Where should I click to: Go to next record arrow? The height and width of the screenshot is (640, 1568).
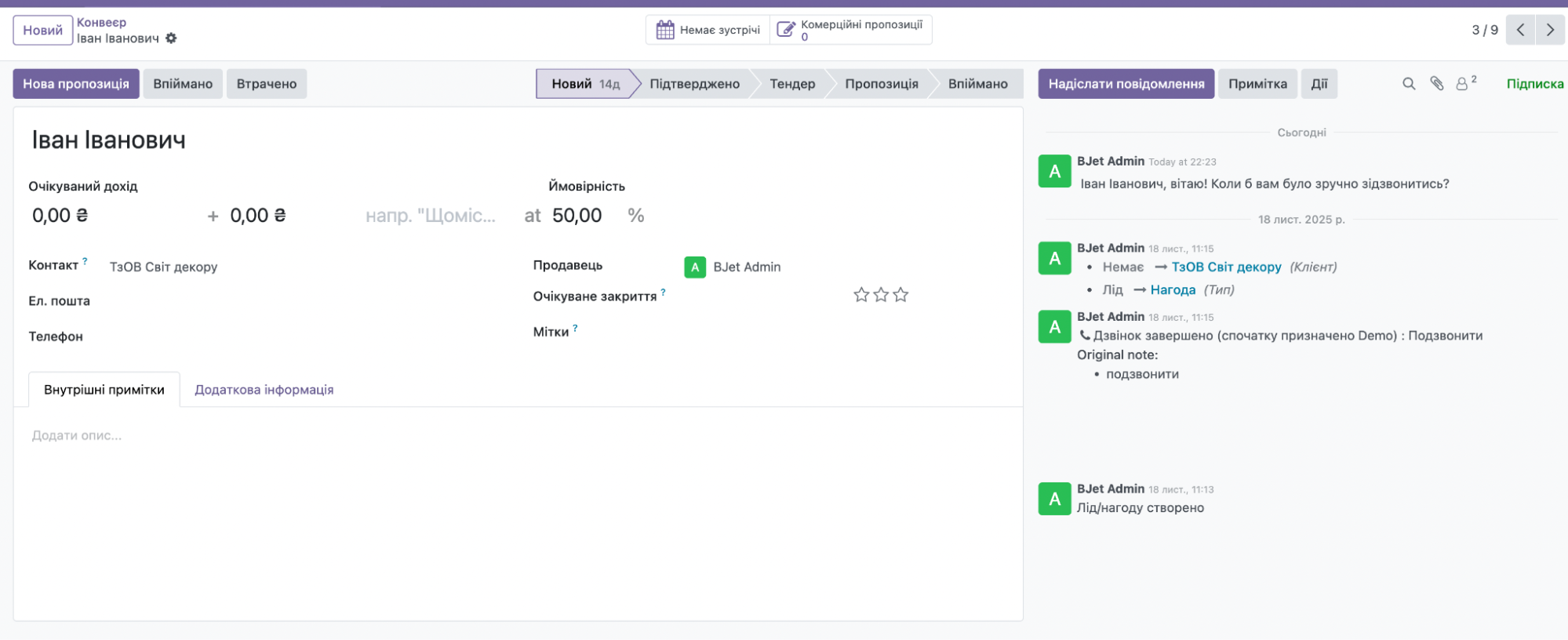(1550, 30)
